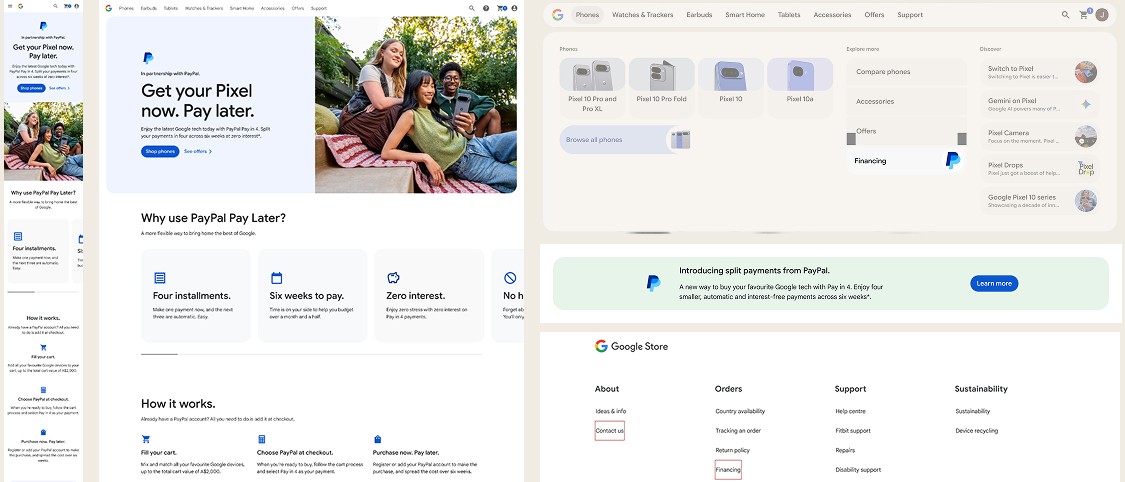Viewport: 1125px width, 482px height.
Task: Click the bag icon above desktop 'Purchase now. Pay later.'
Action: coord(377,439)
